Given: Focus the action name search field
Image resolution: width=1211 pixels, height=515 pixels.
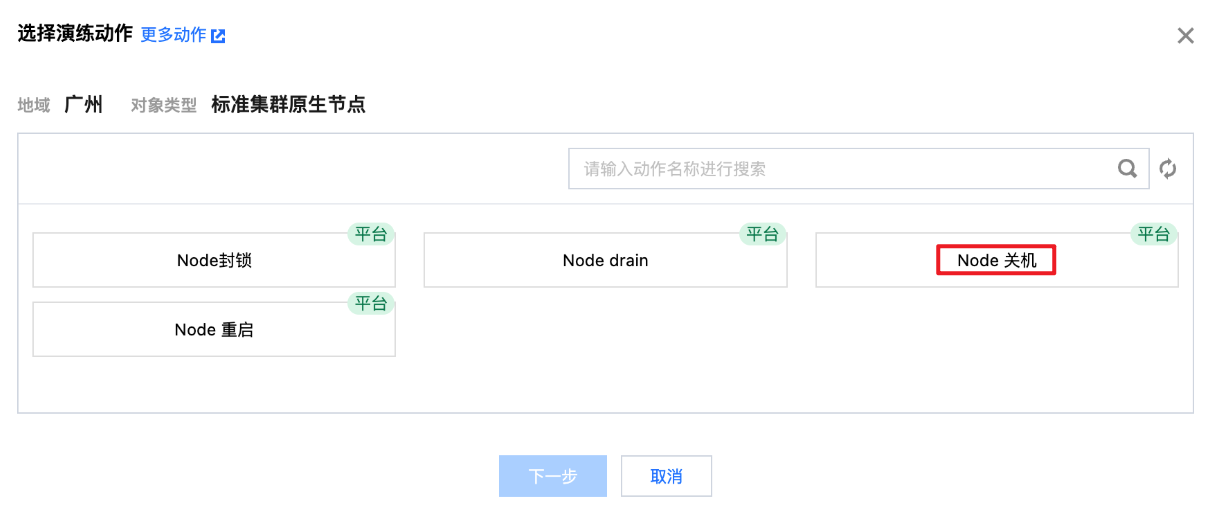Looking at the screenshot, I should 840,169.
